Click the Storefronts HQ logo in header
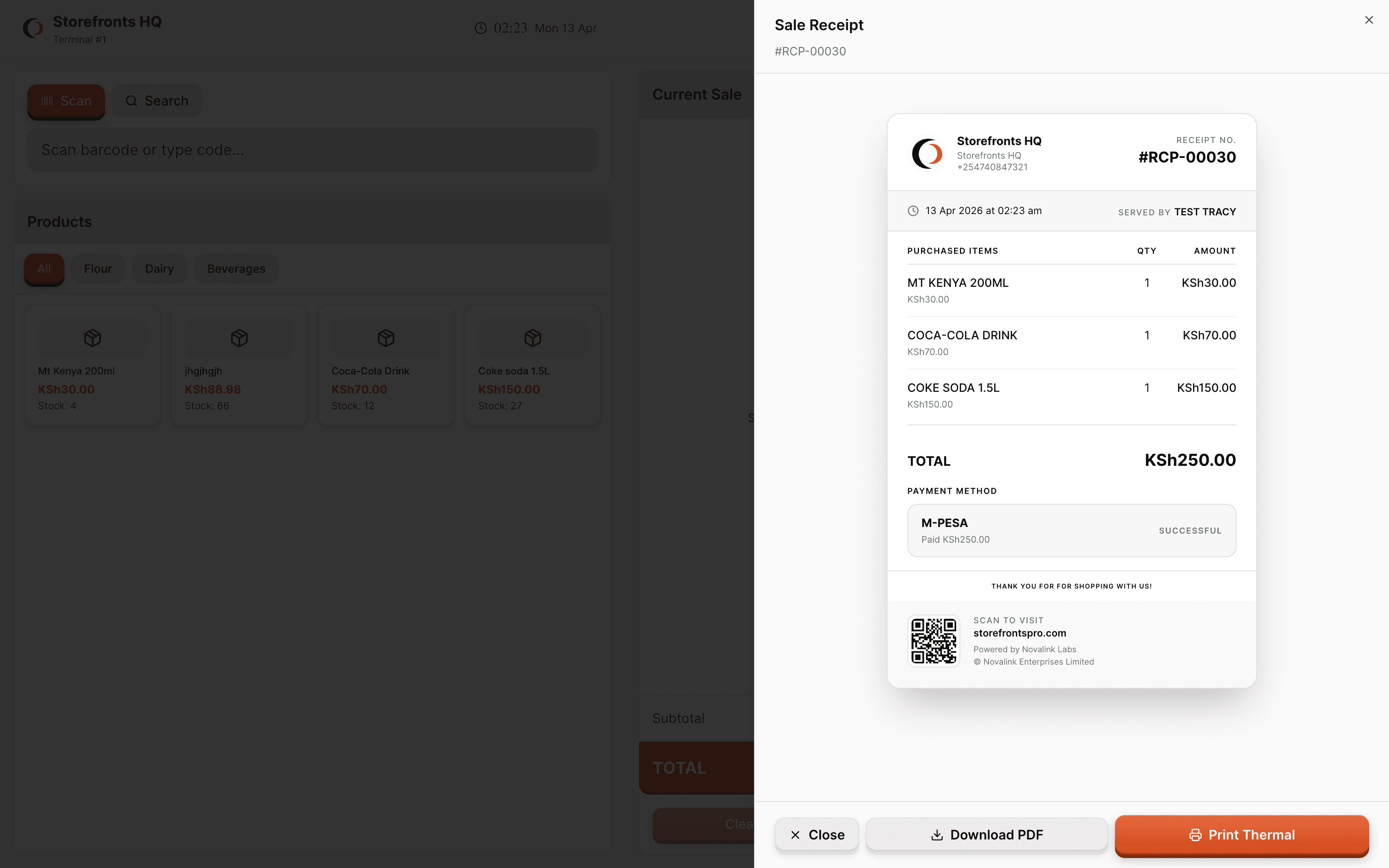 click(33, 28)
